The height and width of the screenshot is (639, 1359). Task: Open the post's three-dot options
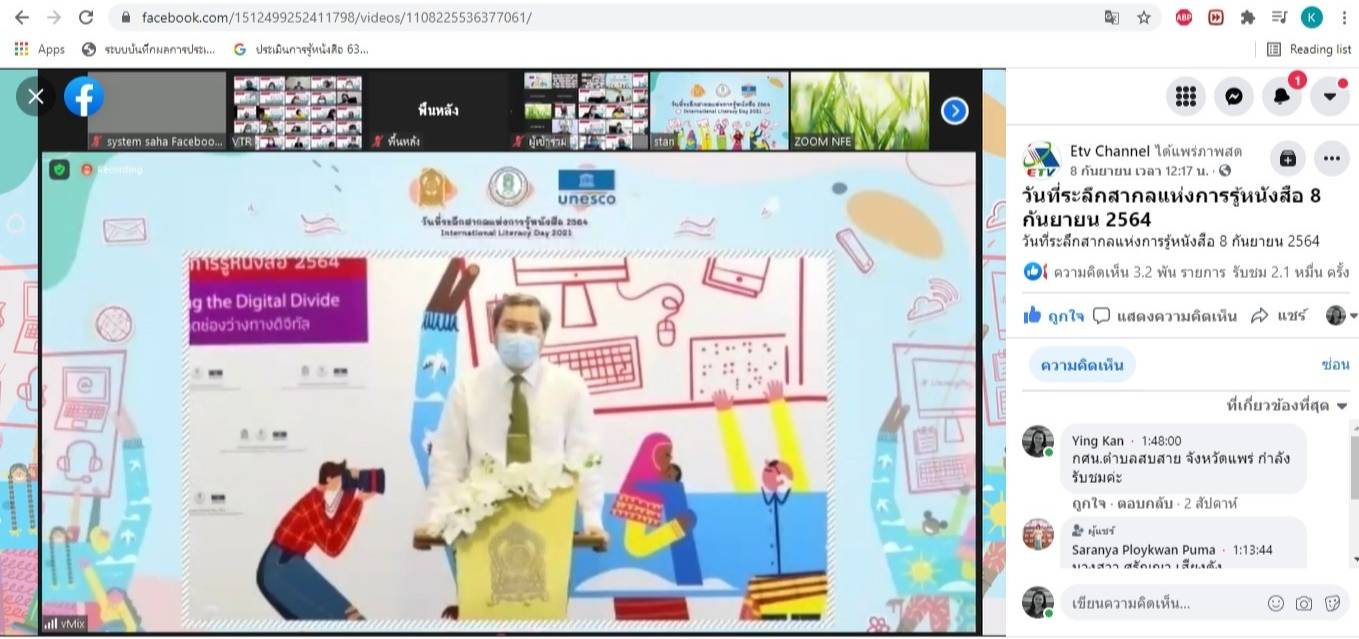pyautogui.click(x=1332, y=158)
